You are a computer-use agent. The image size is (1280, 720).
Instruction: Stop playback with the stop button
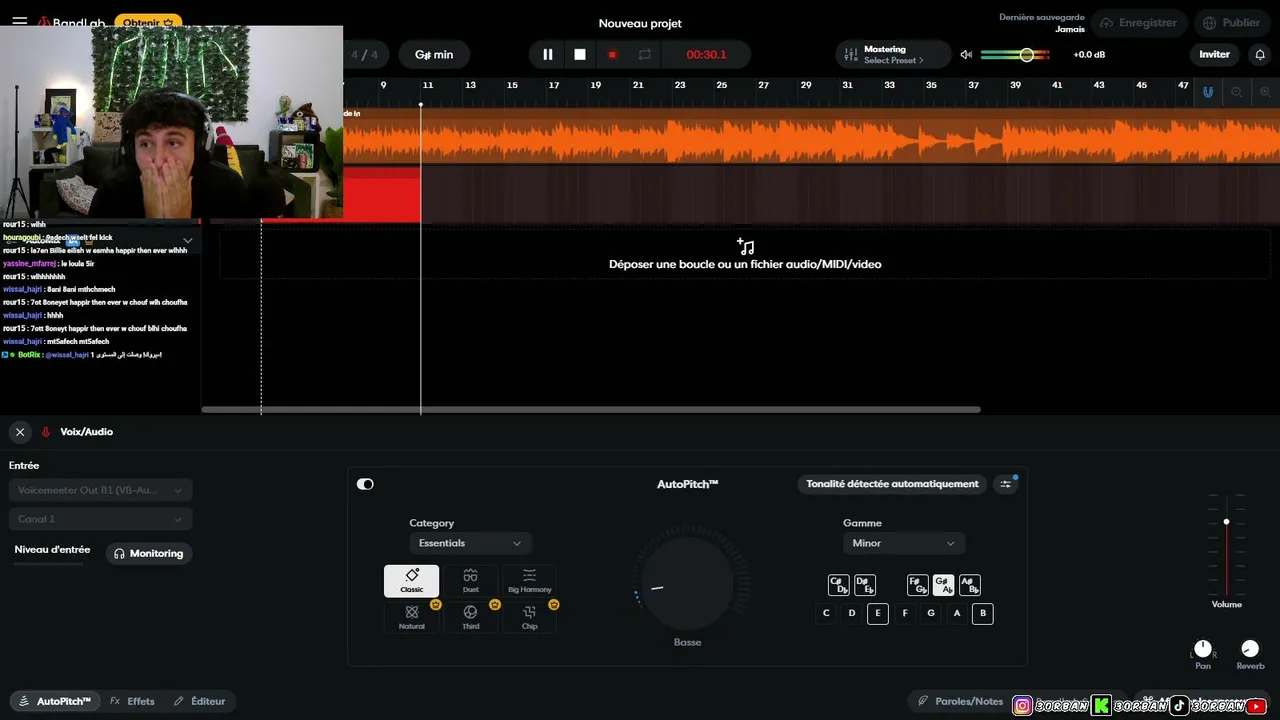click(x=580, y=54)
